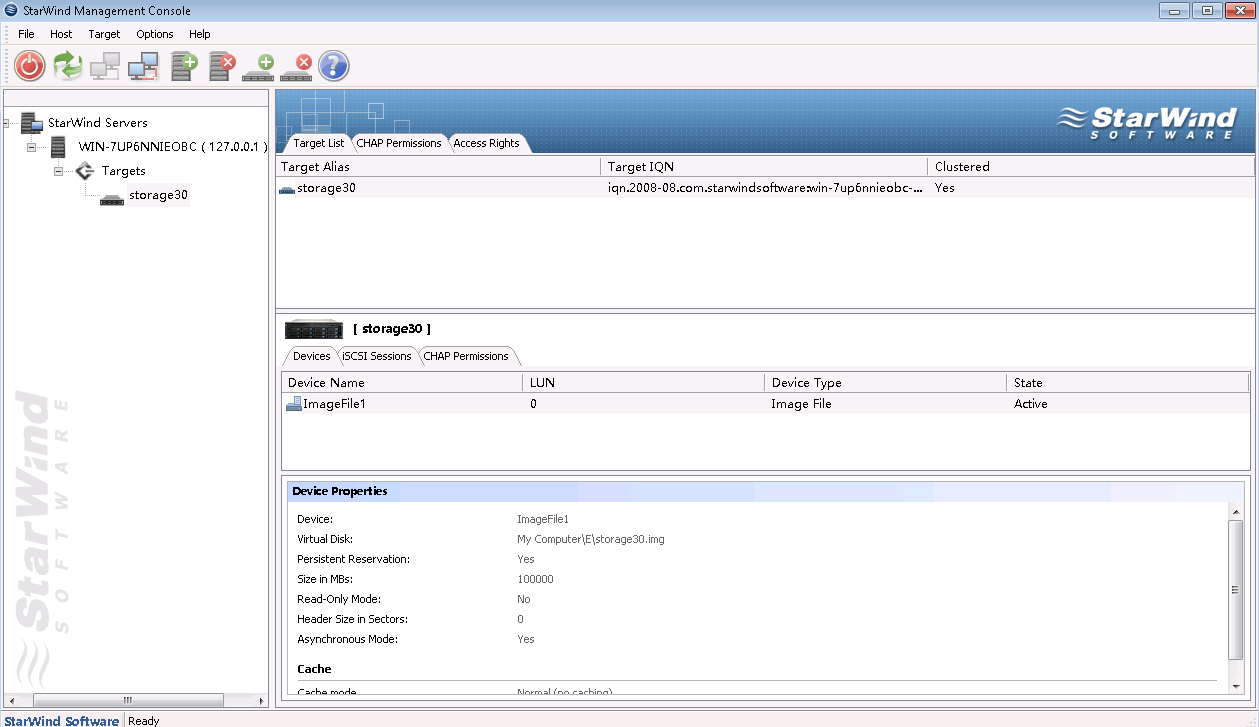
Task: Click the StarWind Servers tree icon
Action: [31, 123]
